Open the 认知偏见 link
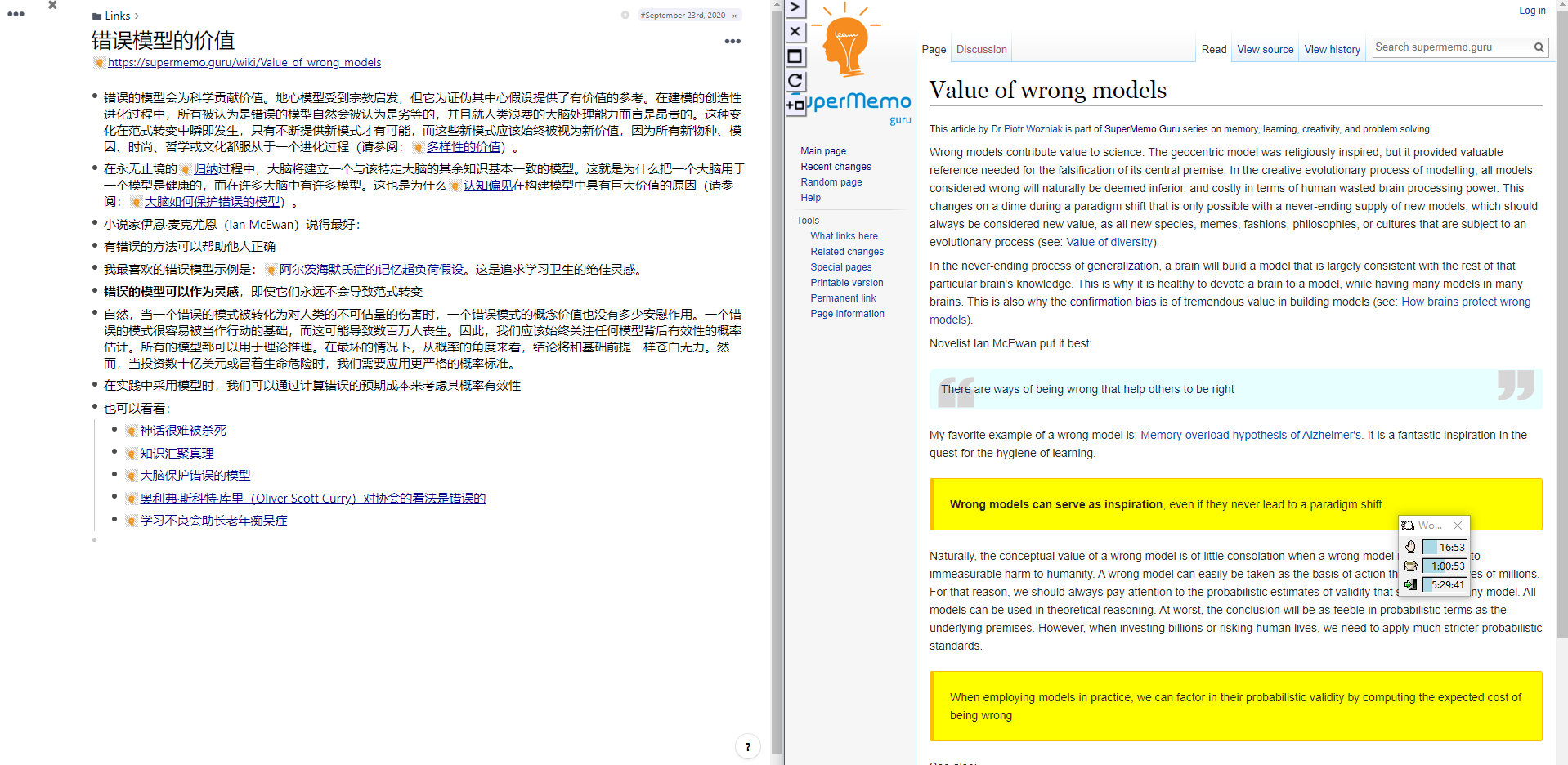The height and width of the screenshot is (765, 1568). pos(488,186)
